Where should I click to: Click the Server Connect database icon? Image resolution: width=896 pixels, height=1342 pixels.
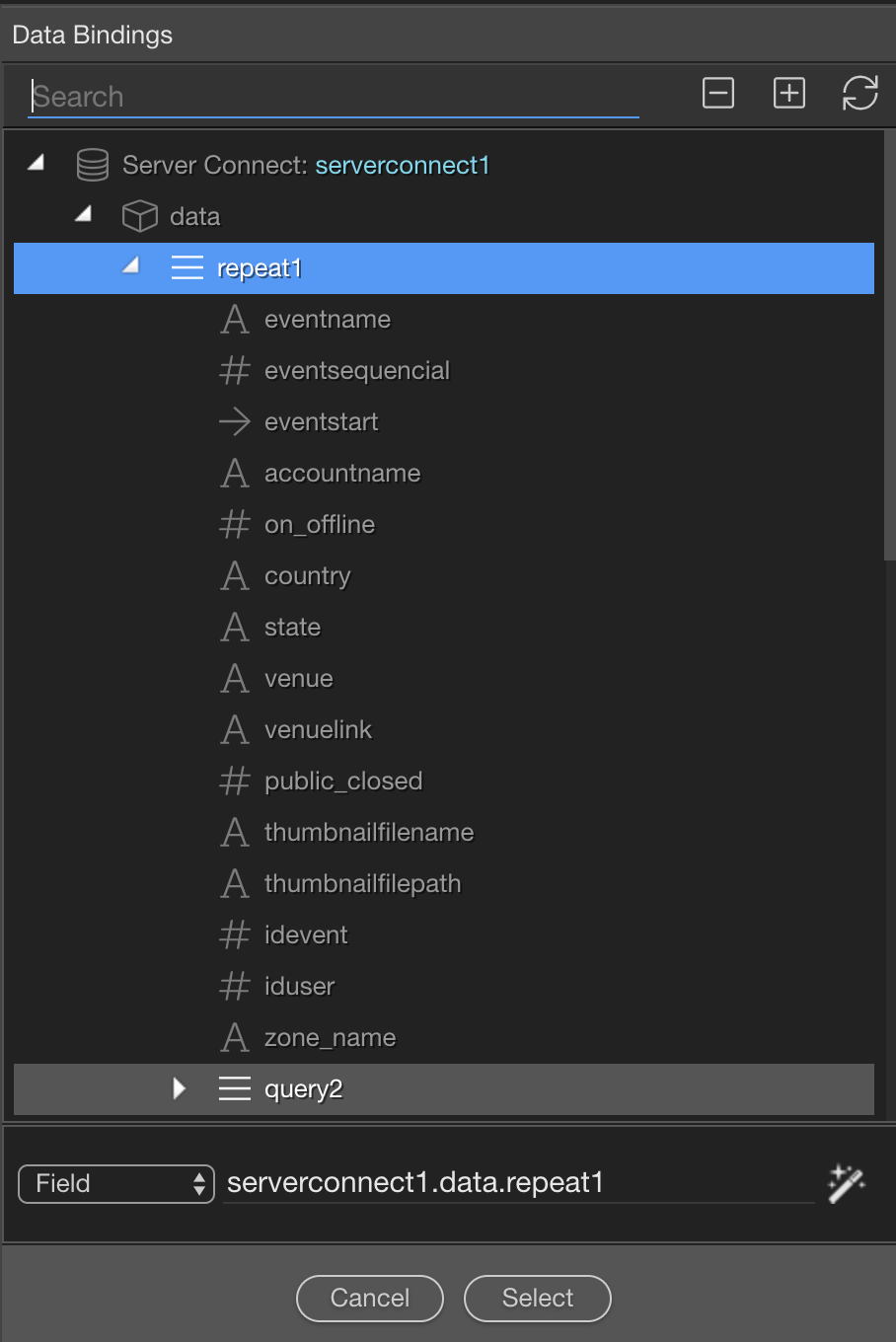(93, 165)
